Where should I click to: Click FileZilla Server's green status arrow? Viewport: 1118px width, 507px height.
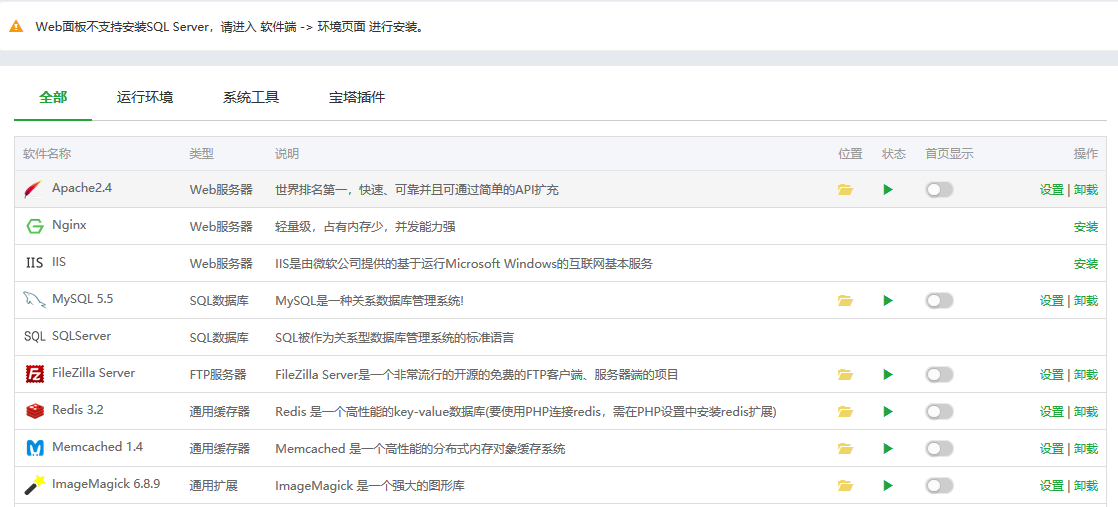click(888, 374)
